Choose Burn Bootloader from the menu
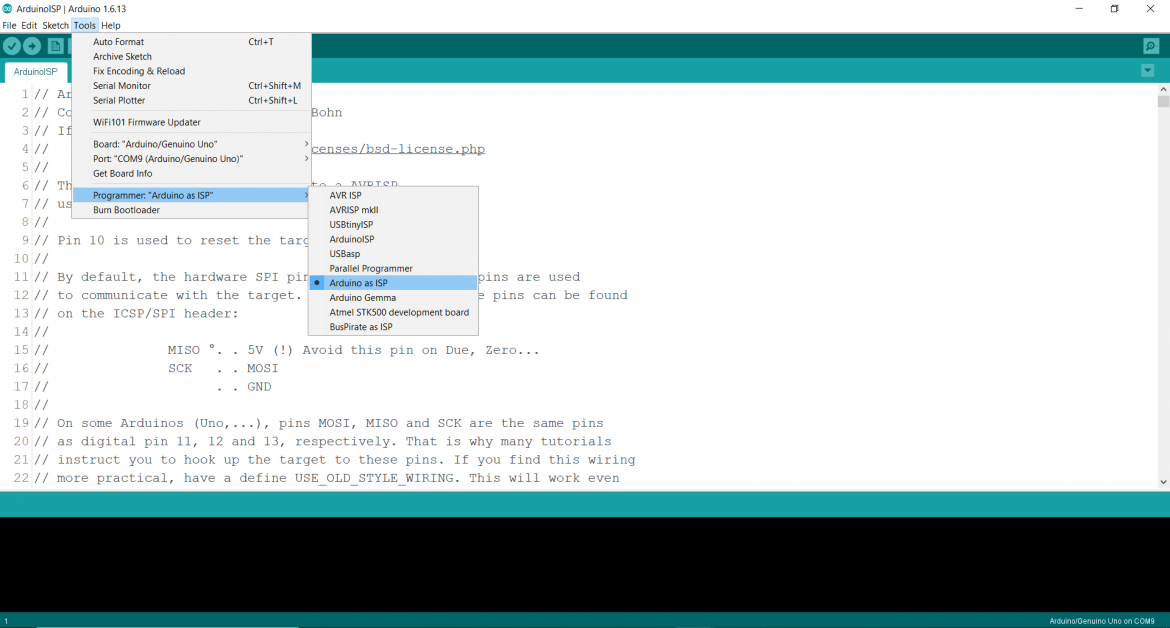The height and width of the screenshot is (628, 1170). (x=124, y=210)
